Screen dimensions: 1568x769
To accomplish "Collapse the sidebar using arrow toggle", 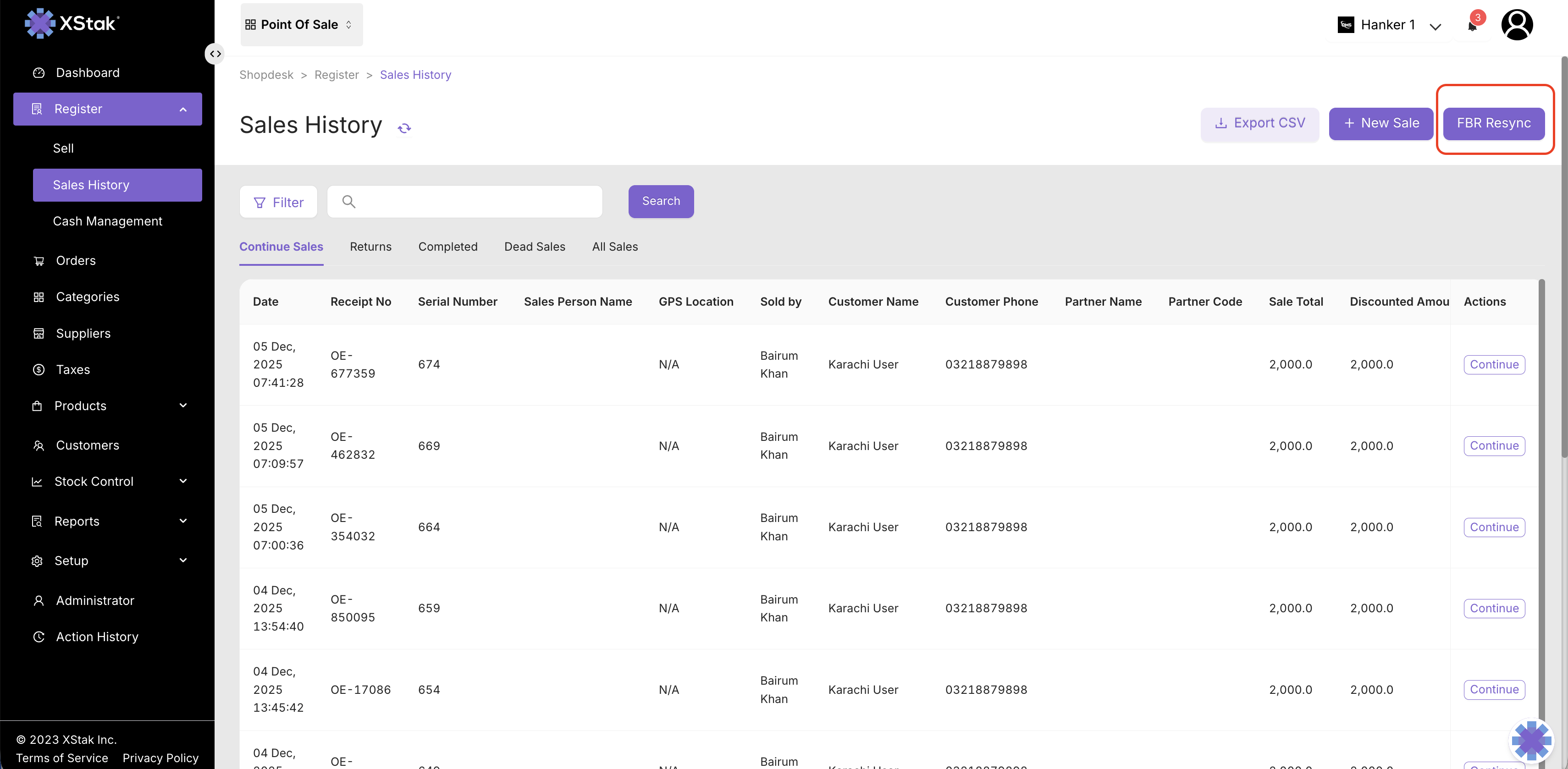I will tap(215, 54).
